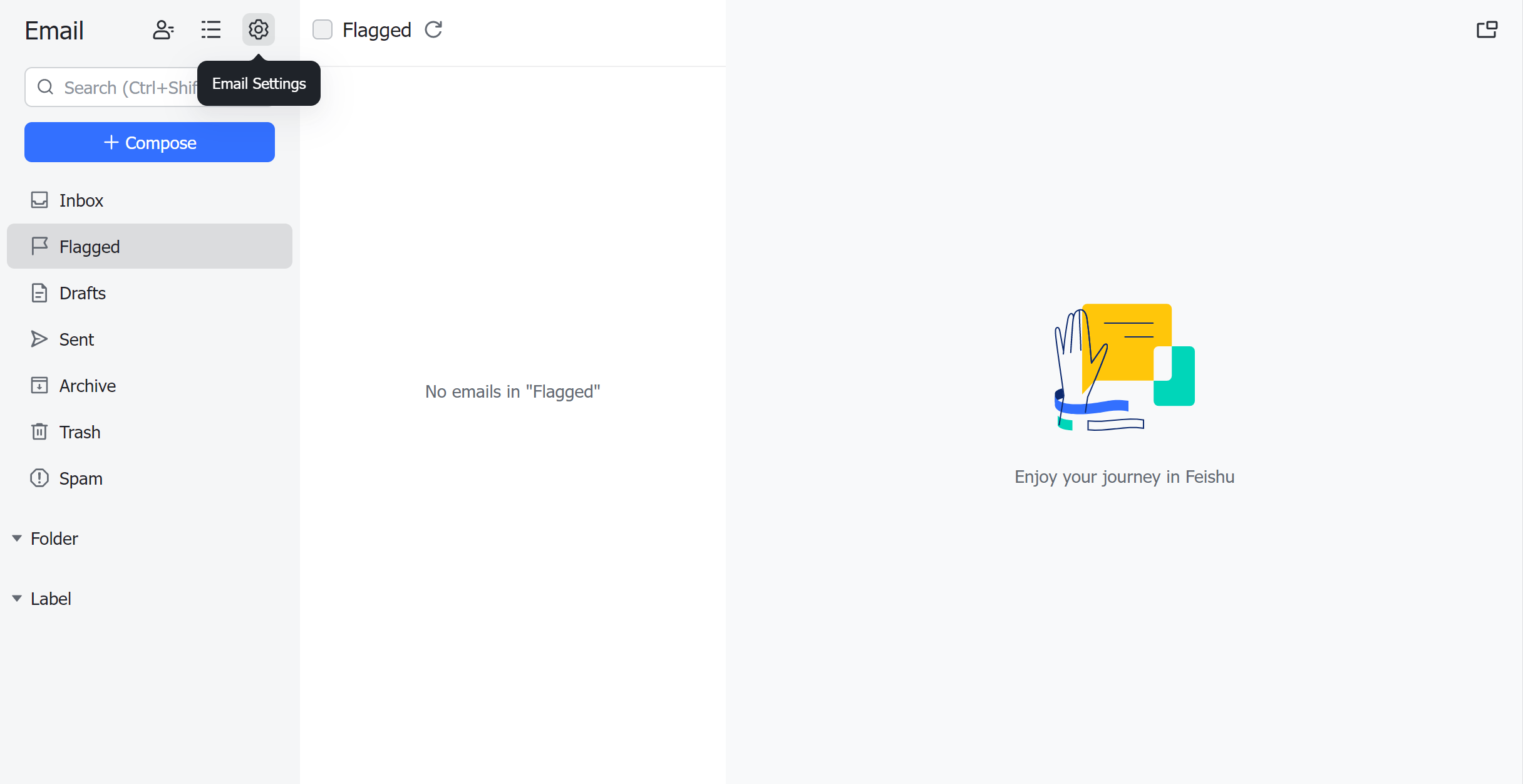Screen dimensions: 1523x784
Task: Open the Inbox folder
Action: click(82, 199)
